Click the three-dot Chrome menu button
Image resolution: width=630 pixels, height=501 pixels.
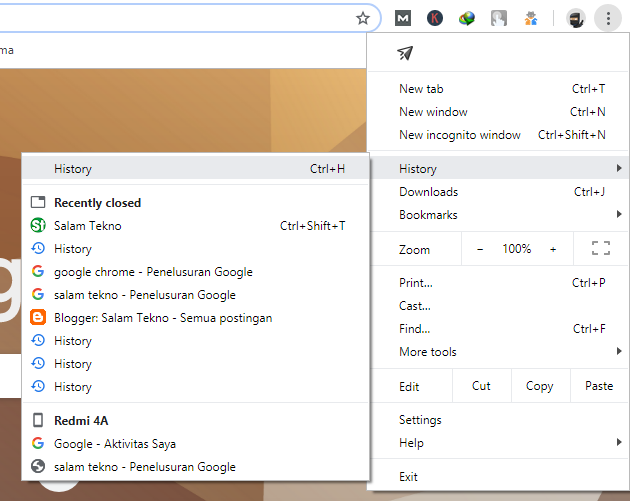(x=608, y=18)
